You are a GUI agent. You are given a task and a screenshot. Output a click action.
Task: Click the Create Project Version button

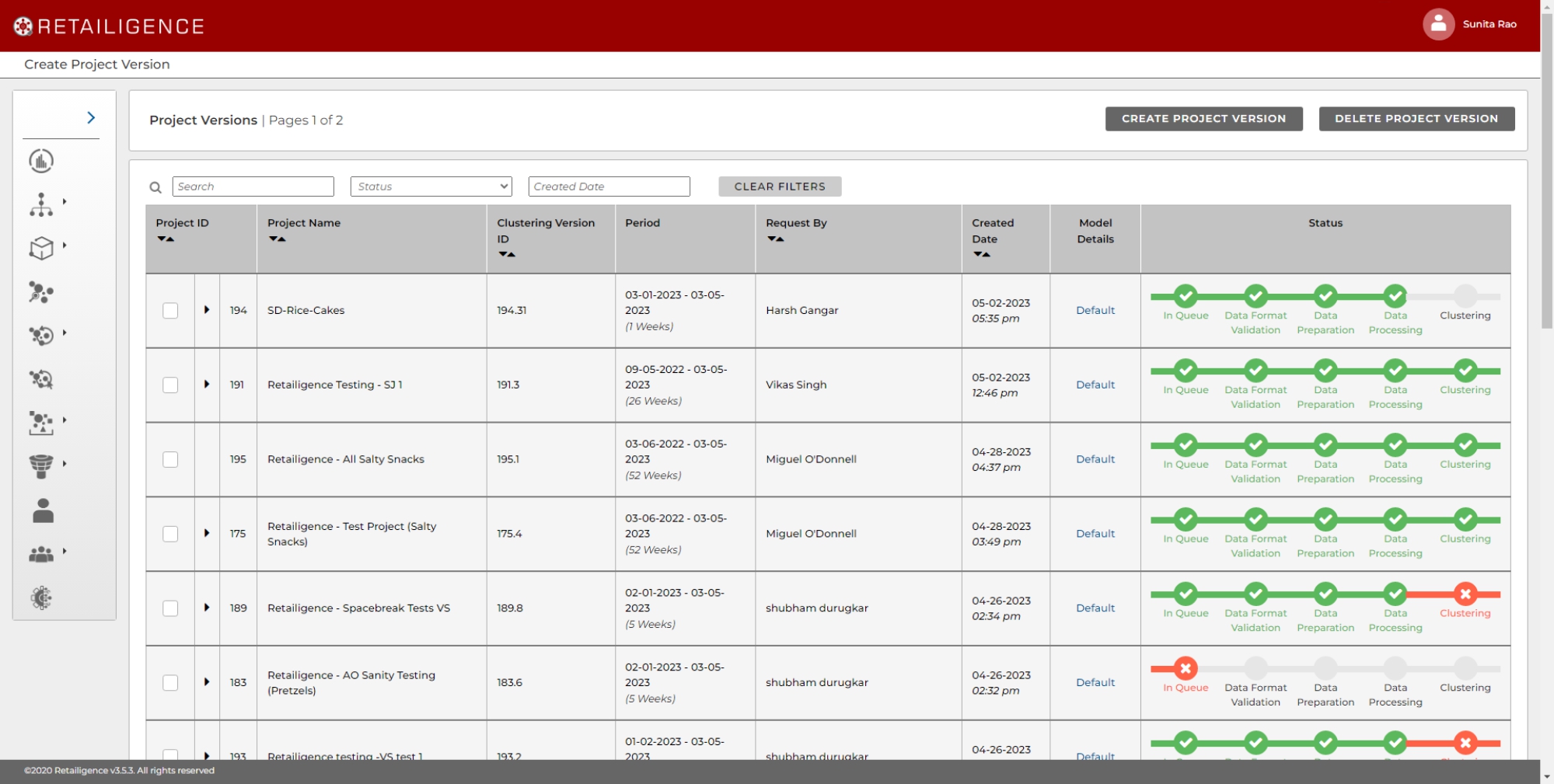(x=1203, y=119)
